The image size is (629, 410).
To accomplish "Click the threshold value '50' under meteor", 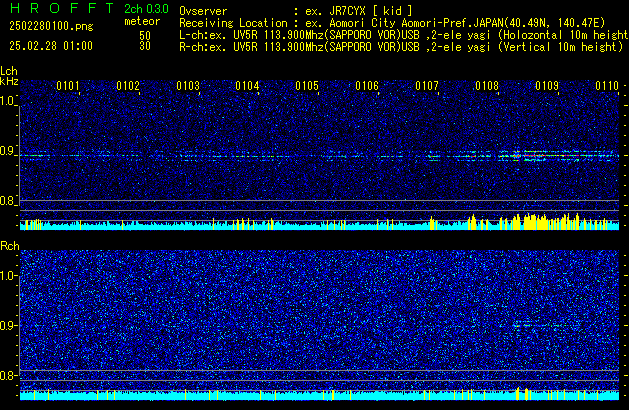I will [x=145, y=35].
